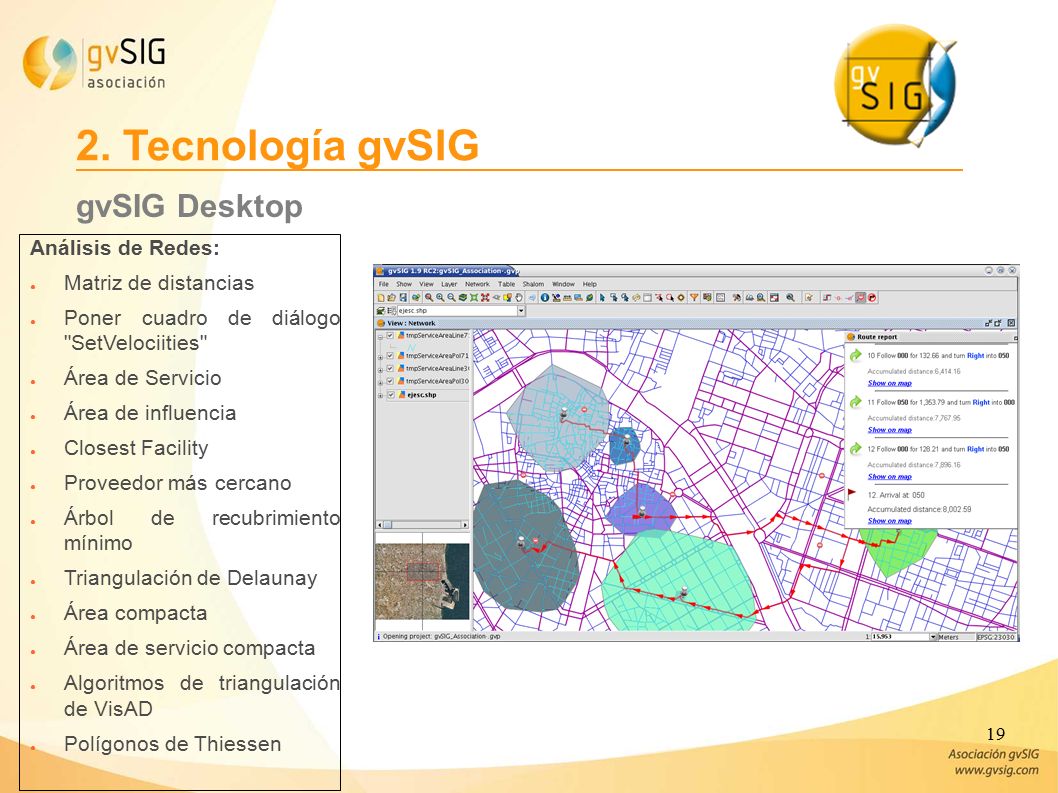The height and width of the screenshot is (793, 1058).
Task: Click the network Route stair-shaped icon
Action: pos(827,298)
